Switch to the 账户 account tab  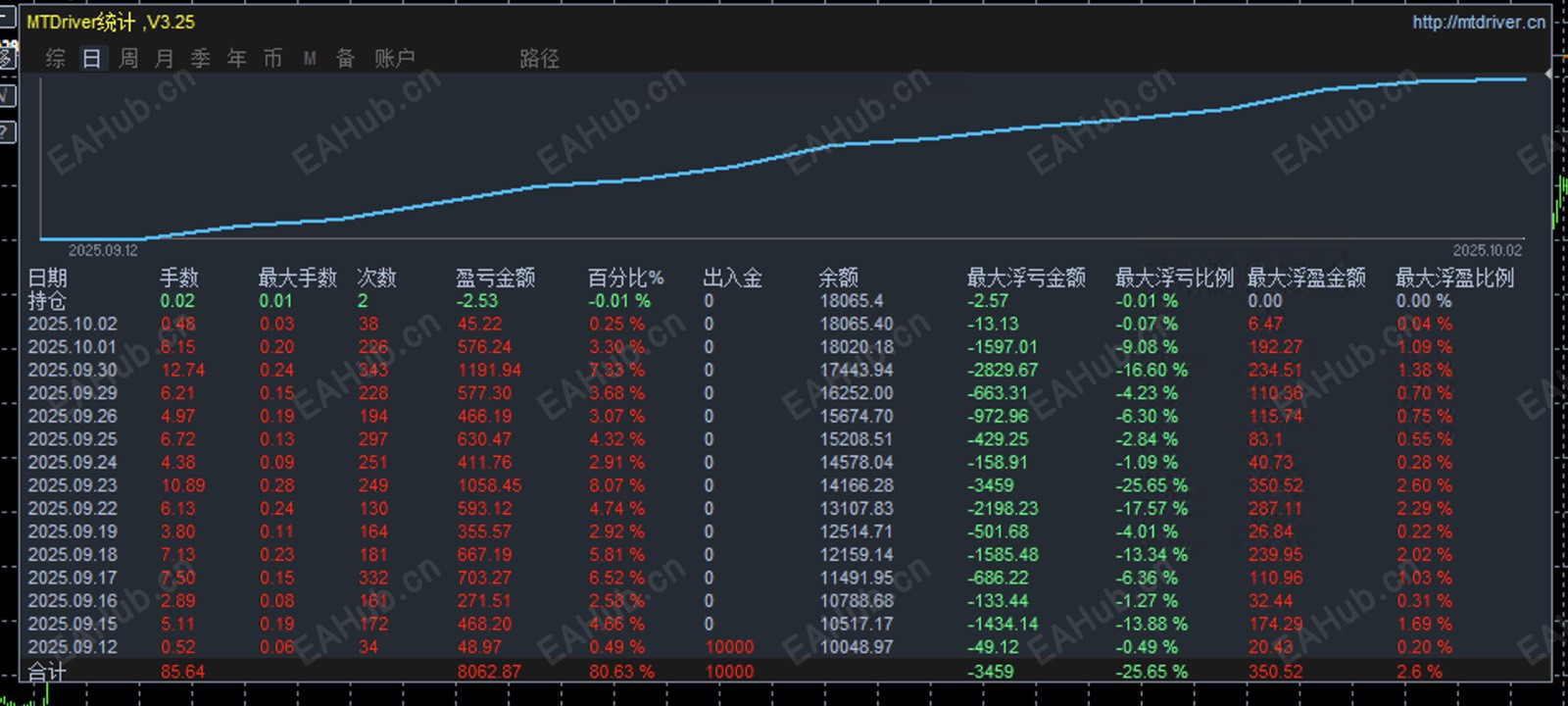395,58
